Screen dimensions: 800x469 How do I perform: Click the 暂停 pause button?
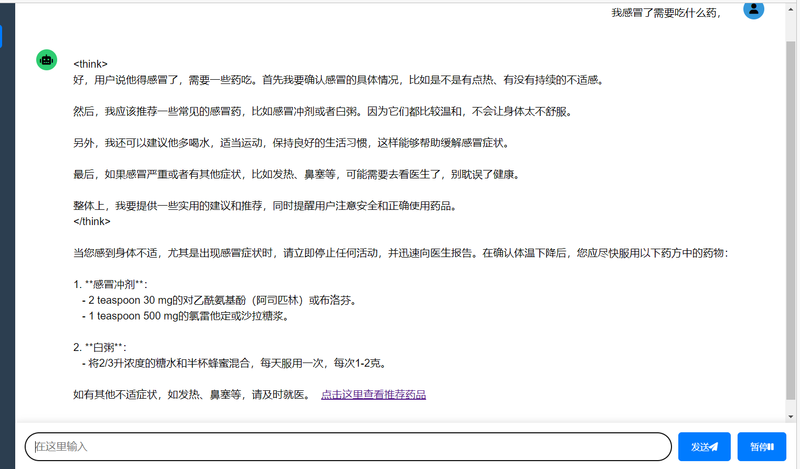tap(762, 447)
